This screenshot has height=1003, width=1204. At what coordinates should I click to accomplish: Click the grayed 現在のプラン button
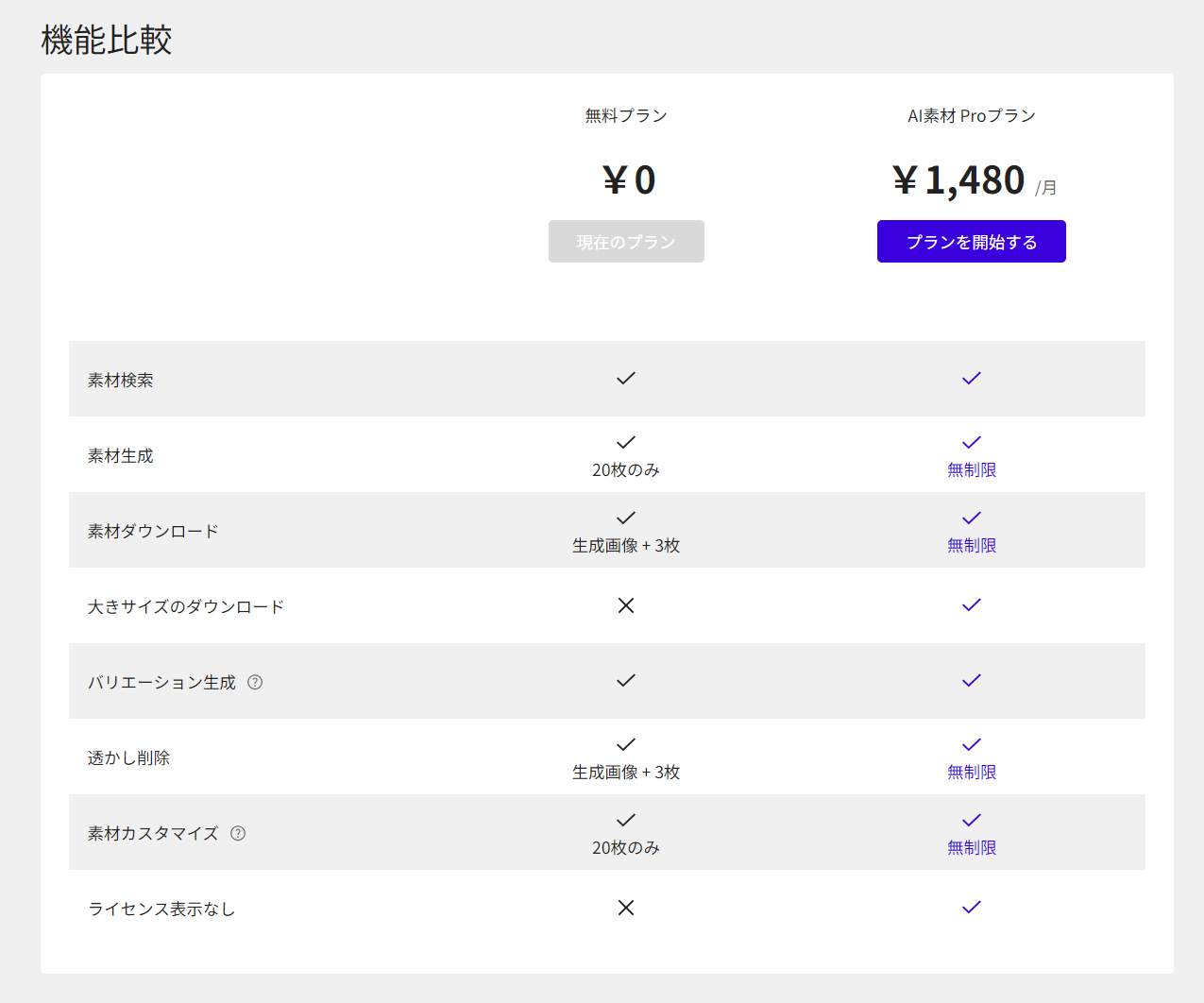pyautogui.click(x=626, y=242)
